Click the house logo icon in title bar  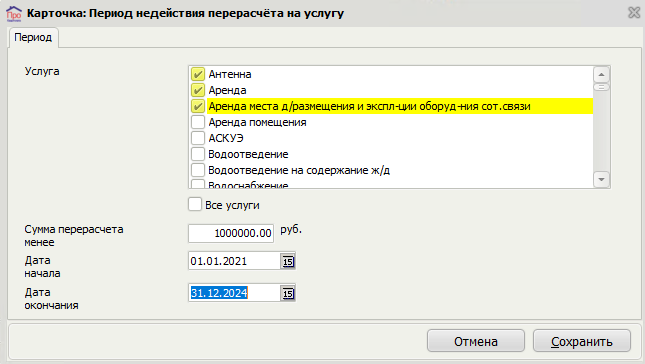click(x=14, y=14)
